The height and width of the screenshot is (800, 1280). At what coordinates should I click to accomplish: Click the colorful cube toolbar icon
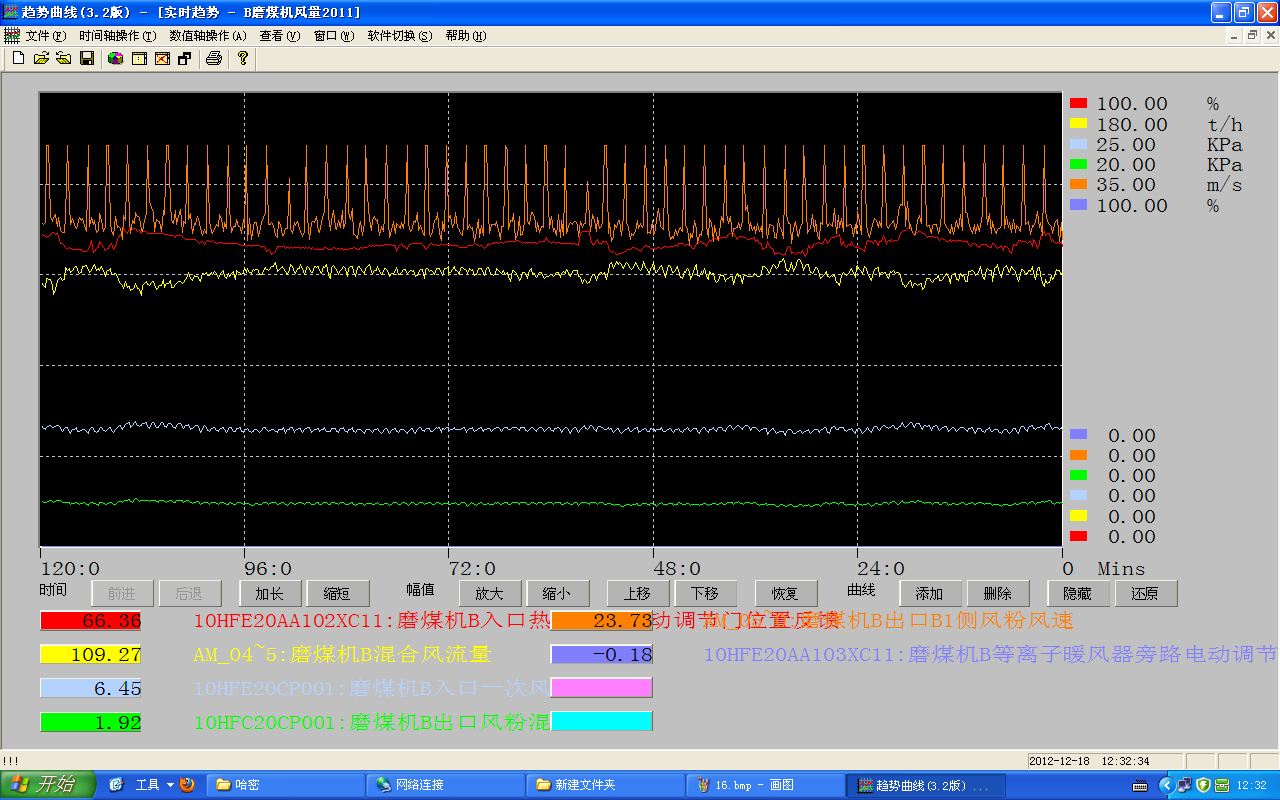coord(115,59)
